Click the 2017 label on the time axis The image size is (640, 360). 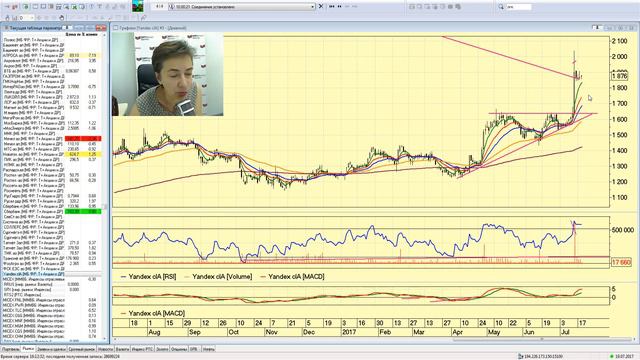(349, 332)
